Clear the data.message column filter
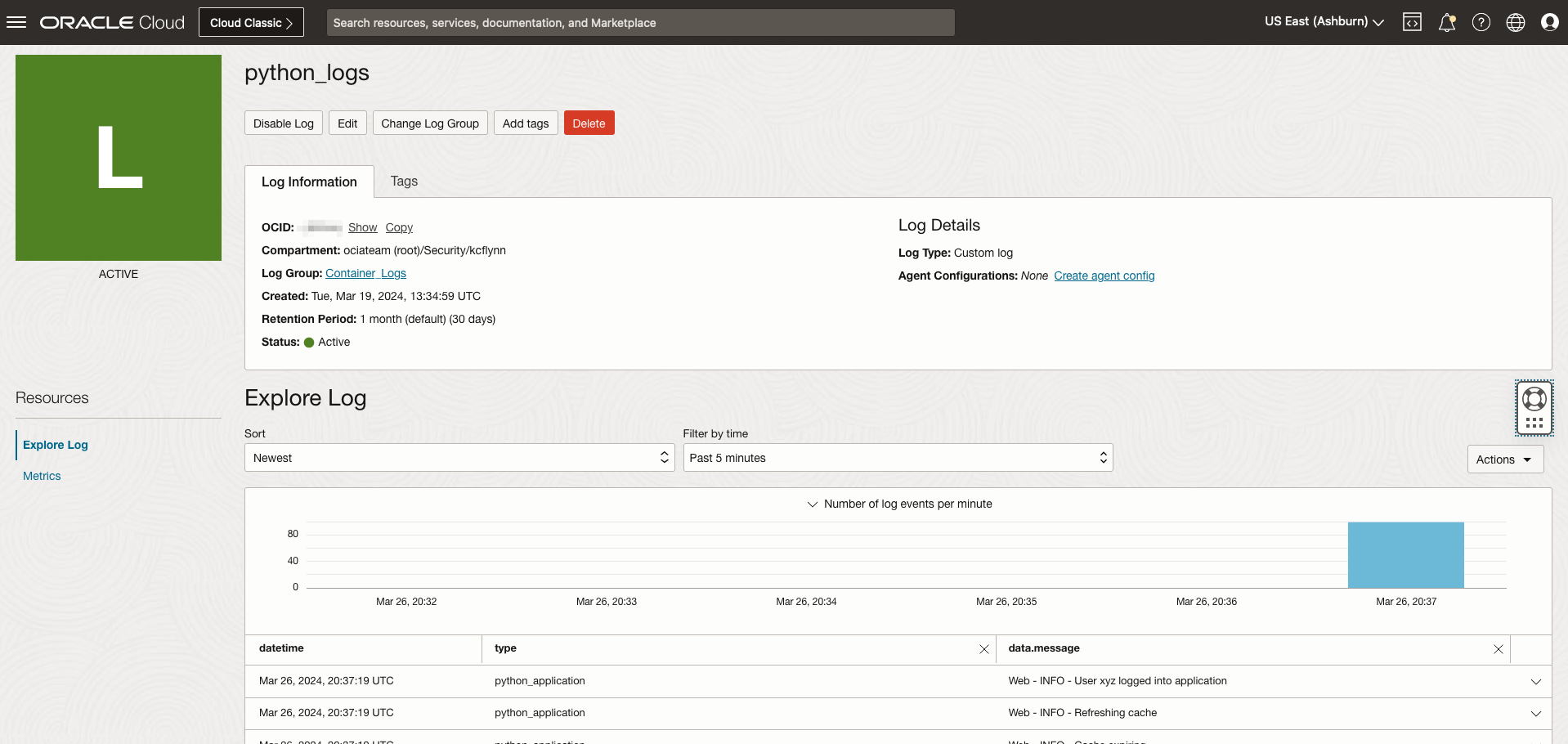The height and width of the screenshot is (744, 1568). pos(1498,648)
